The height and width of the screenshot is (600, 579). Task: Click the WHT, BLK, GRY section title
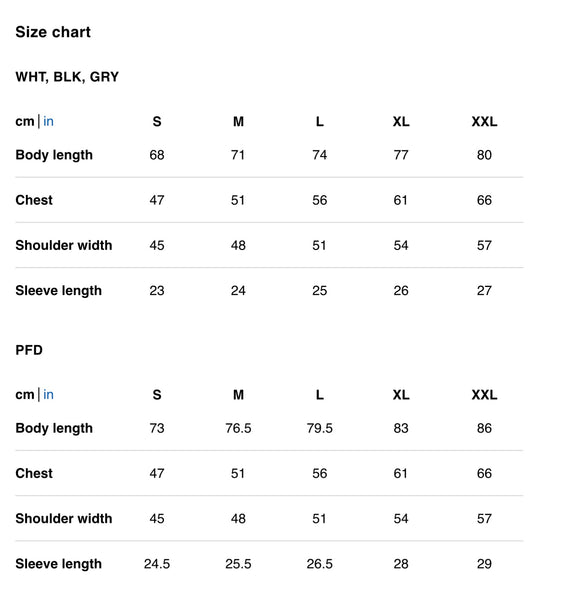[x=67, y=77]
